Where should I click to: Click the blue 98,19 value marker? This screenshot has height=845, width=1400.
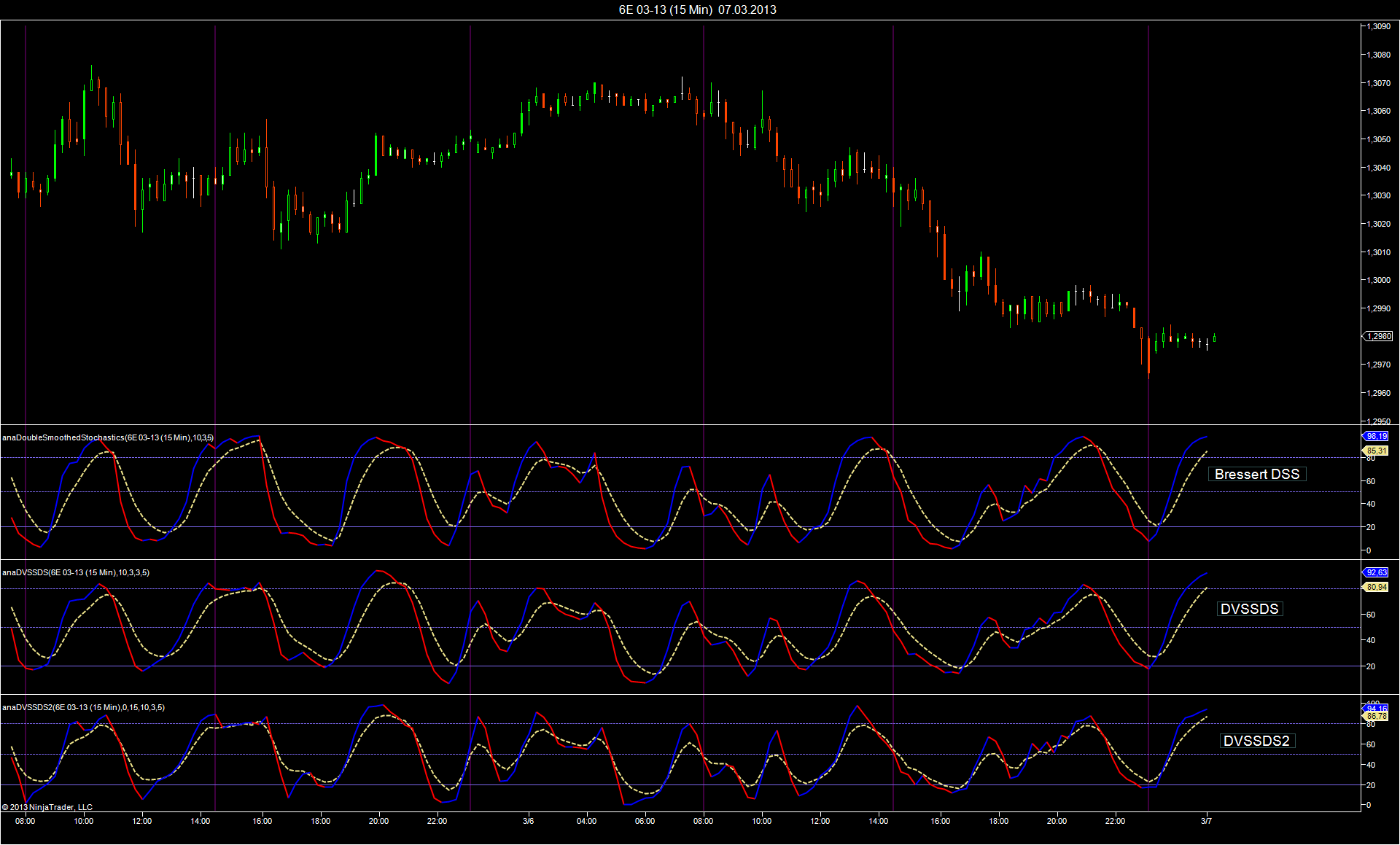click(1376, 436)
